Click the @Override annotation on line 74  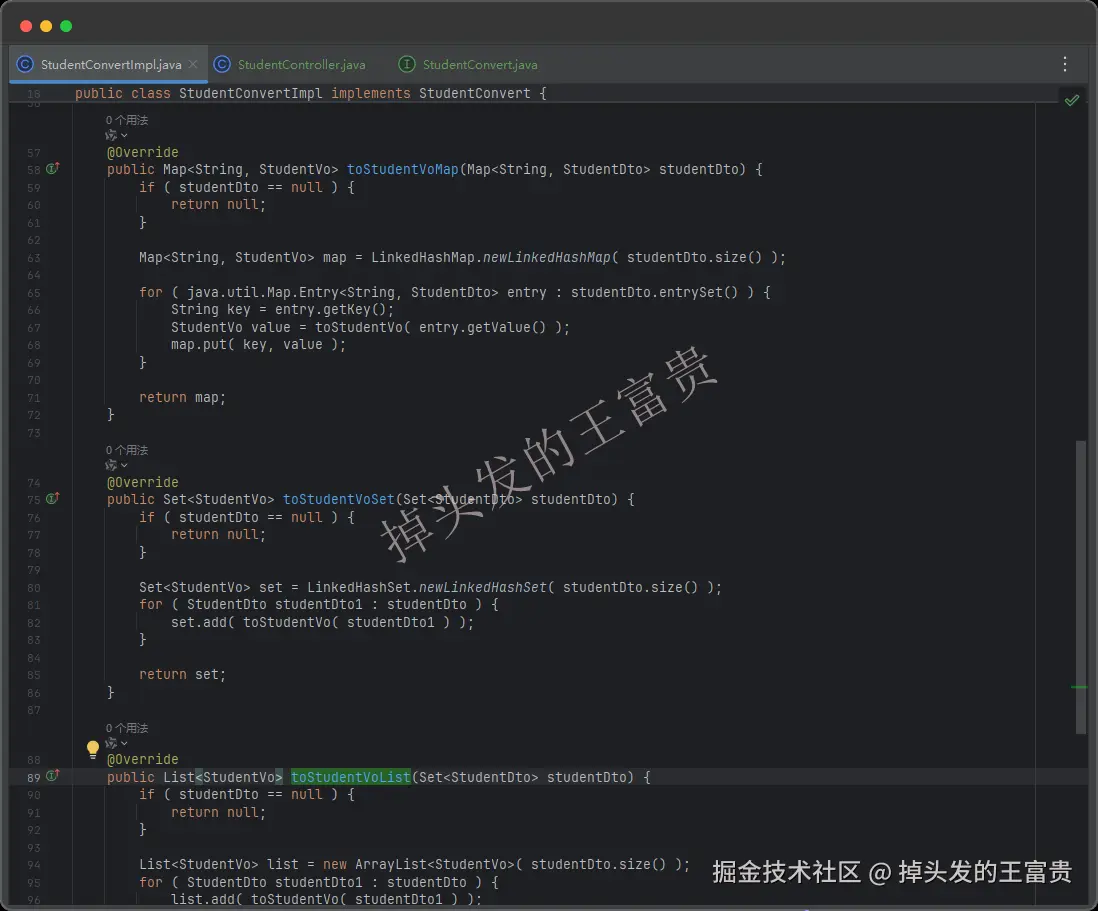(x=143, y=482)
